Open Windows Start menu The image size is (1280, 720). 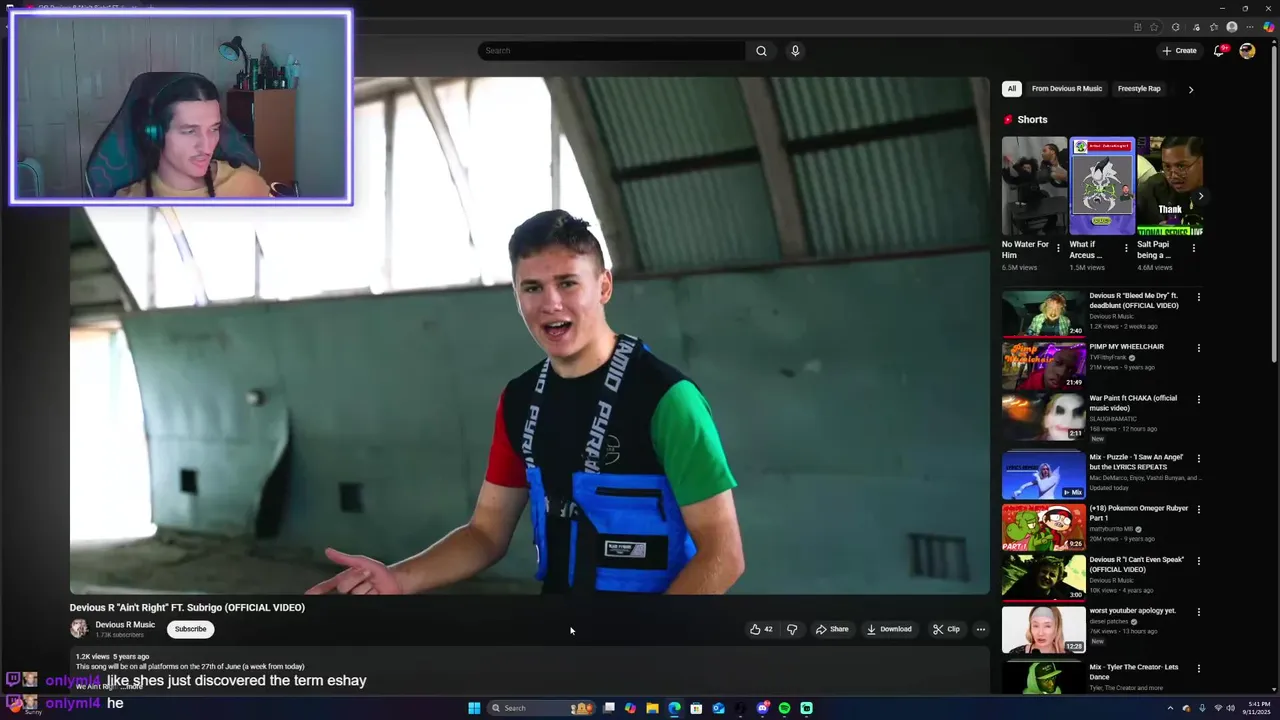pos(474,708)
